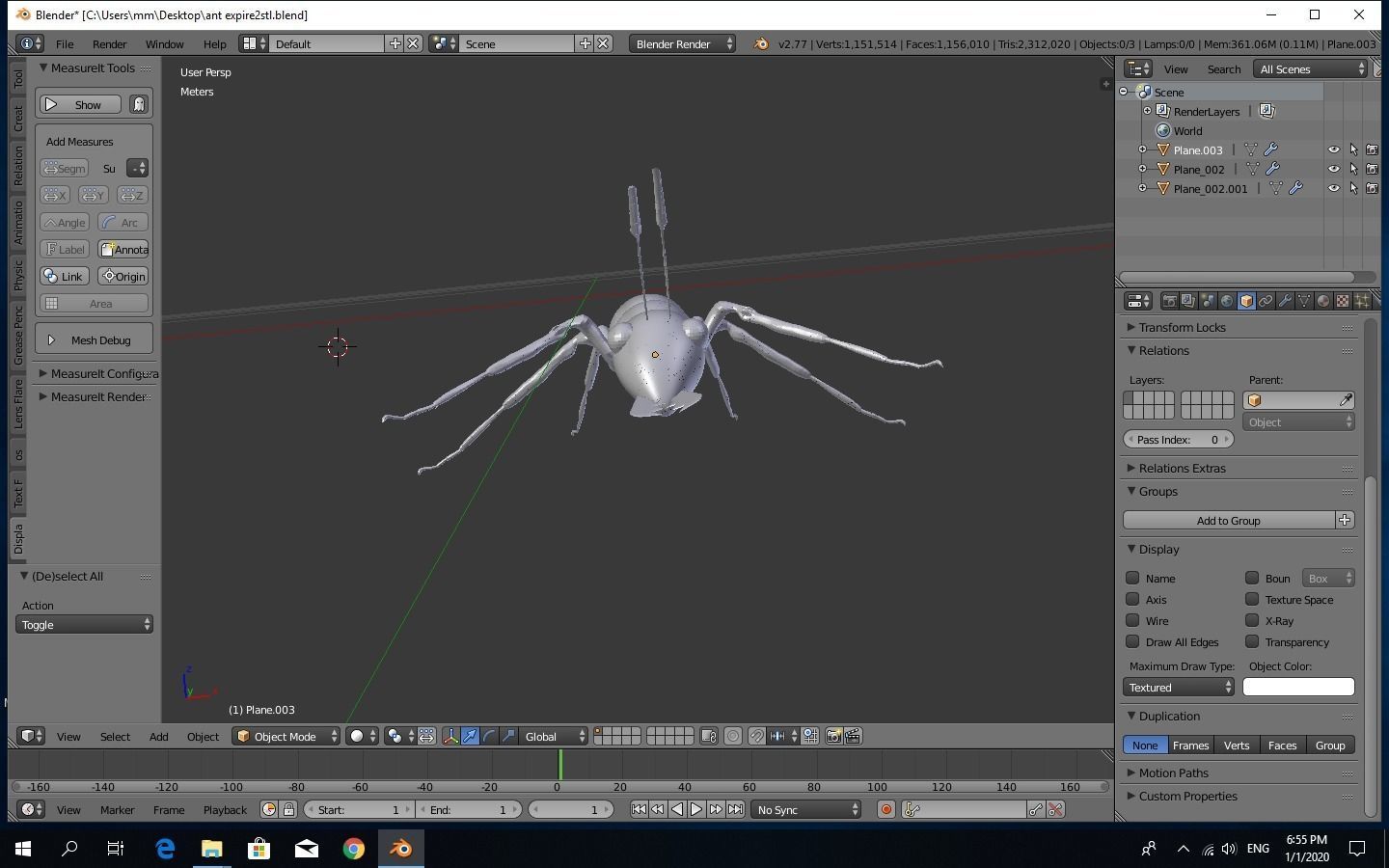Click the OpenGL render image camera icon
The width and height of the screenshot is (1389, 868).
[834, 737]
